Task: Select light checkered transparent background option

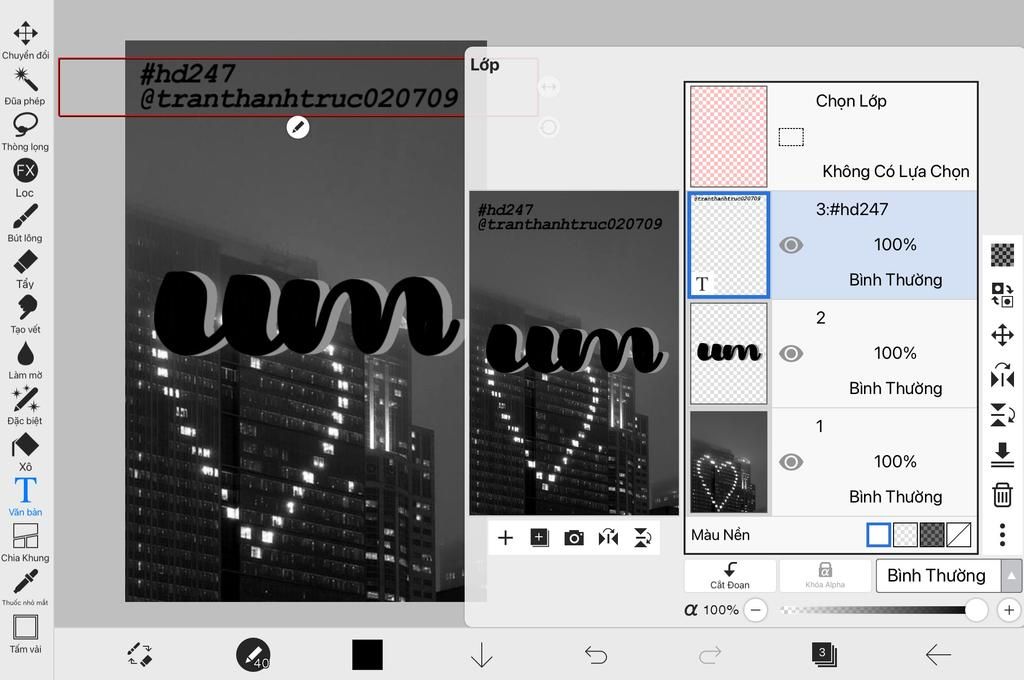Action: pyautogui.click(x=905, y=534)
